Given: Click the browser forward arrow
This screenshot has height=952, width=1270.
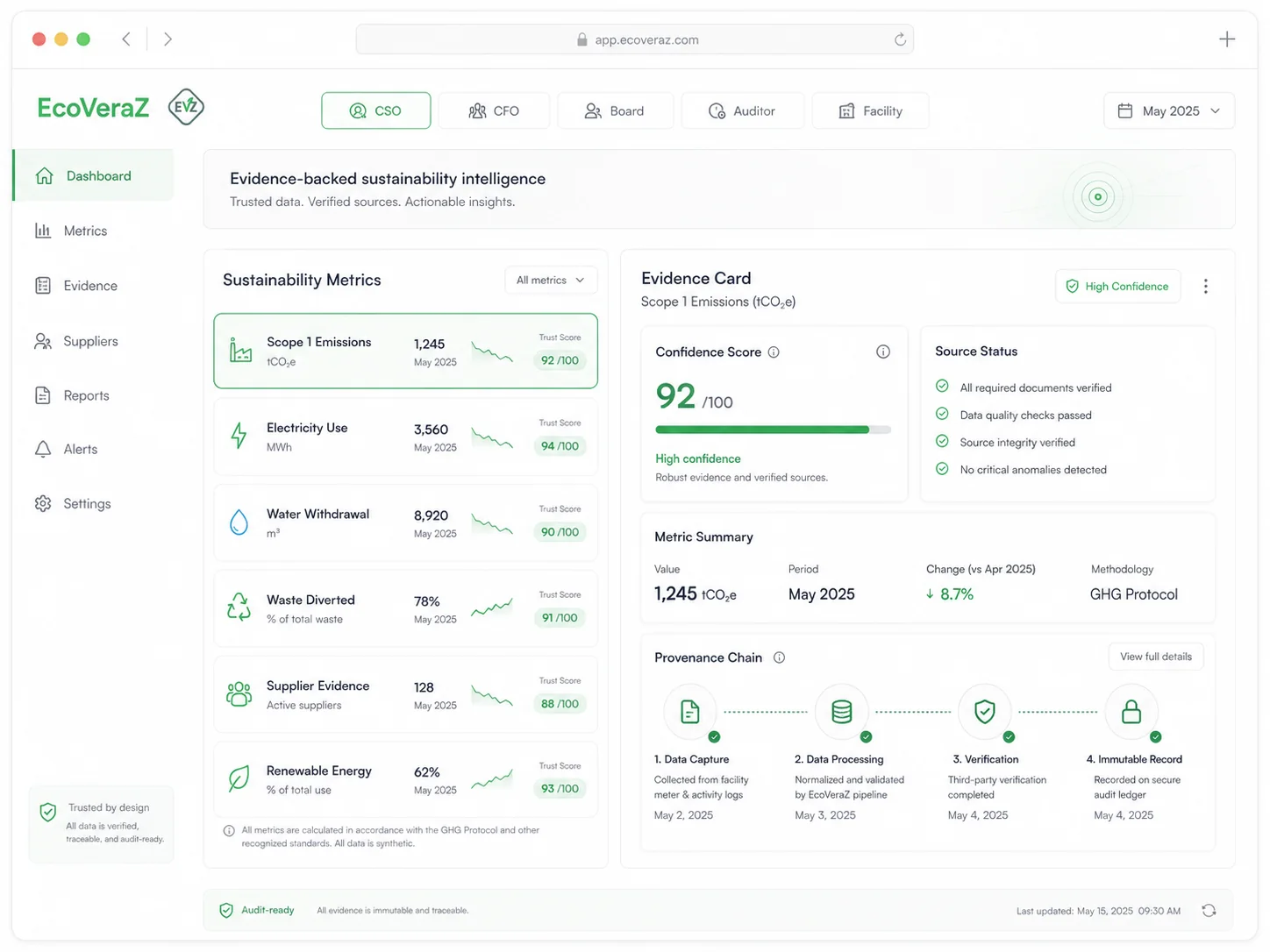Looking at the screenshot, I should tap(168, 39).
